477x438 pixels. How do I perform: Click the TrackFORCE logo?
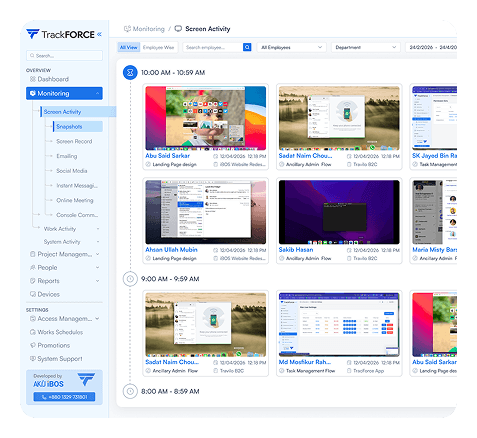coord(60,34)
